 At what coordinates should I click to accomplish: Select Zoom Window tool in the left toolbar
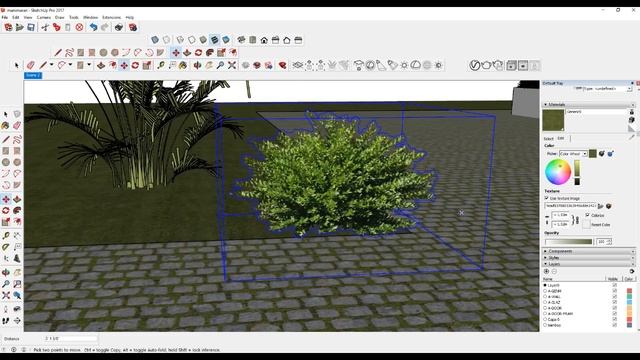point(17,284)
